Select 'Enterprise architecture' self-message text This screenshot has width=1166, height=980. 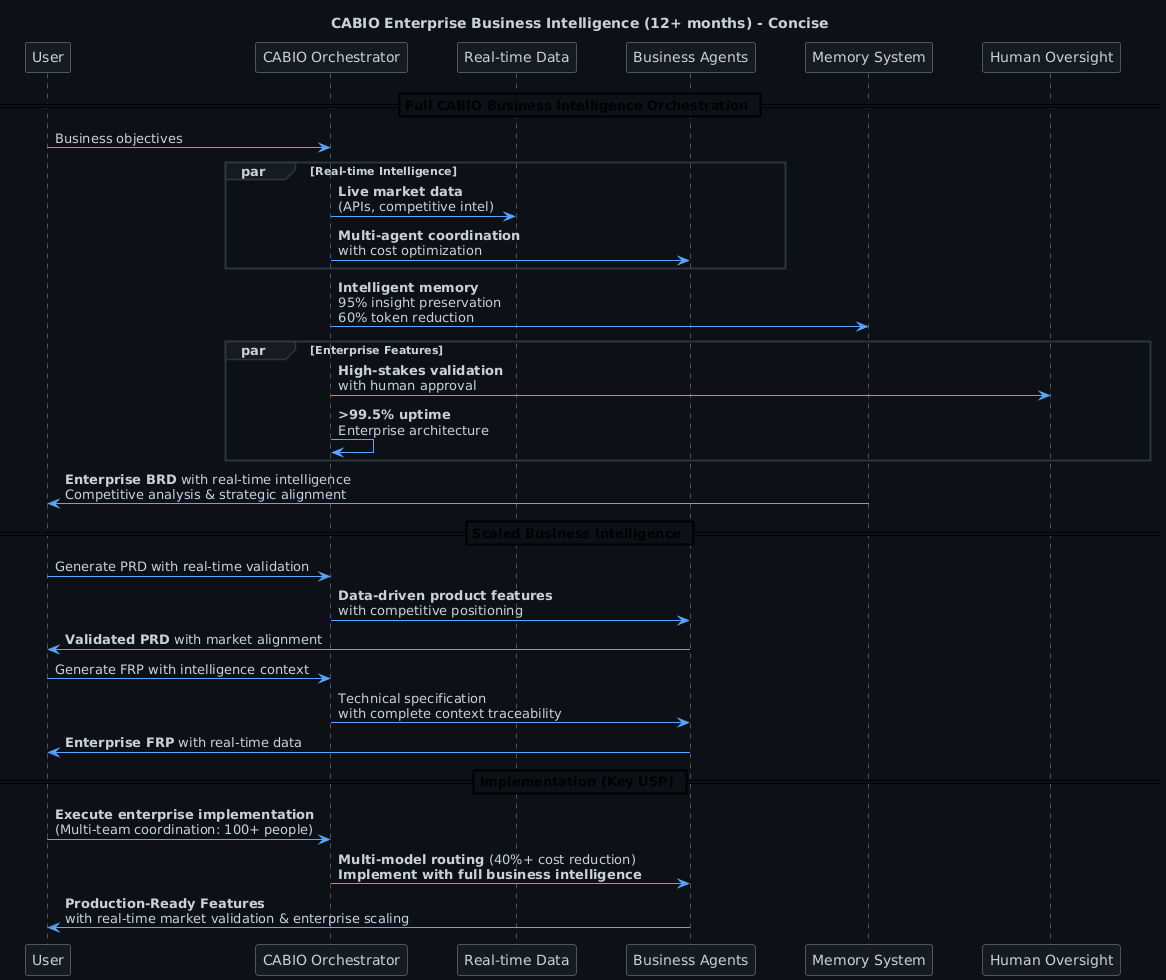coord(413,431)
